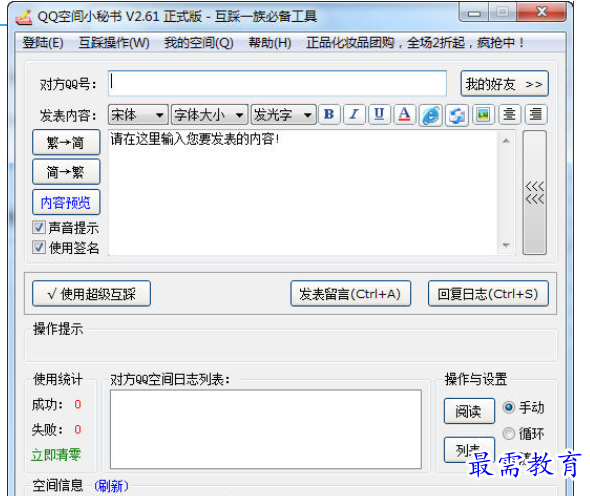
Task: Toggle the 使用签名 checkbox
Action: [39, 247]
